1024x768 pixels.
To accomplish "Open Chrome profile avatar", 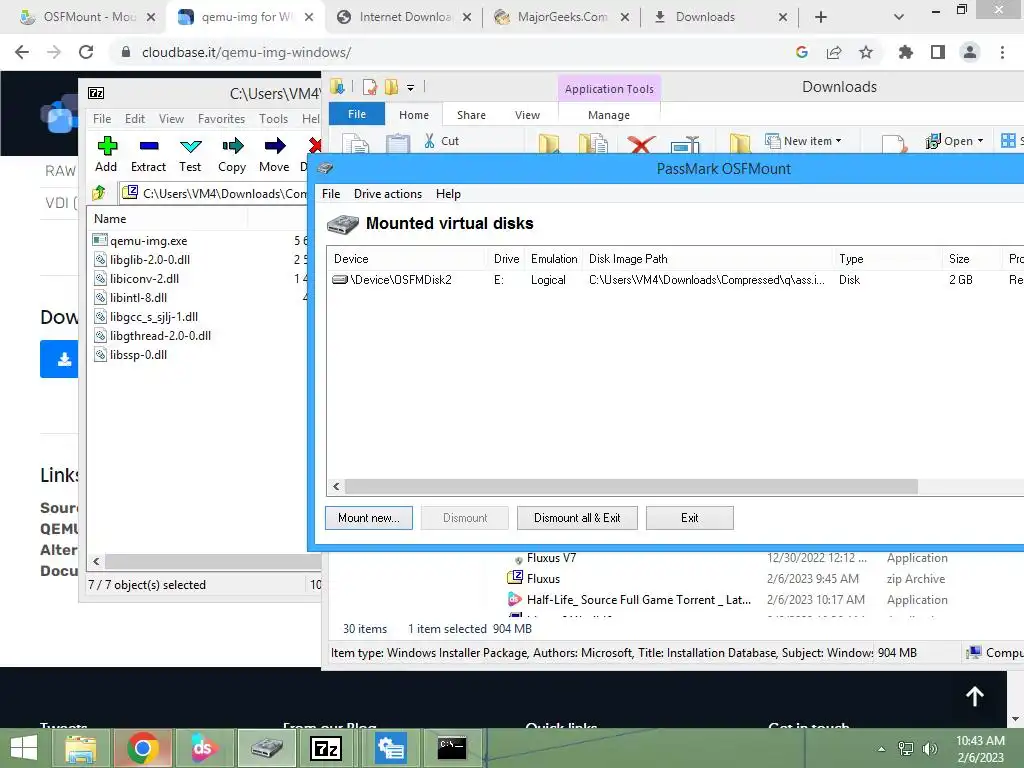I will pos(970,52).
